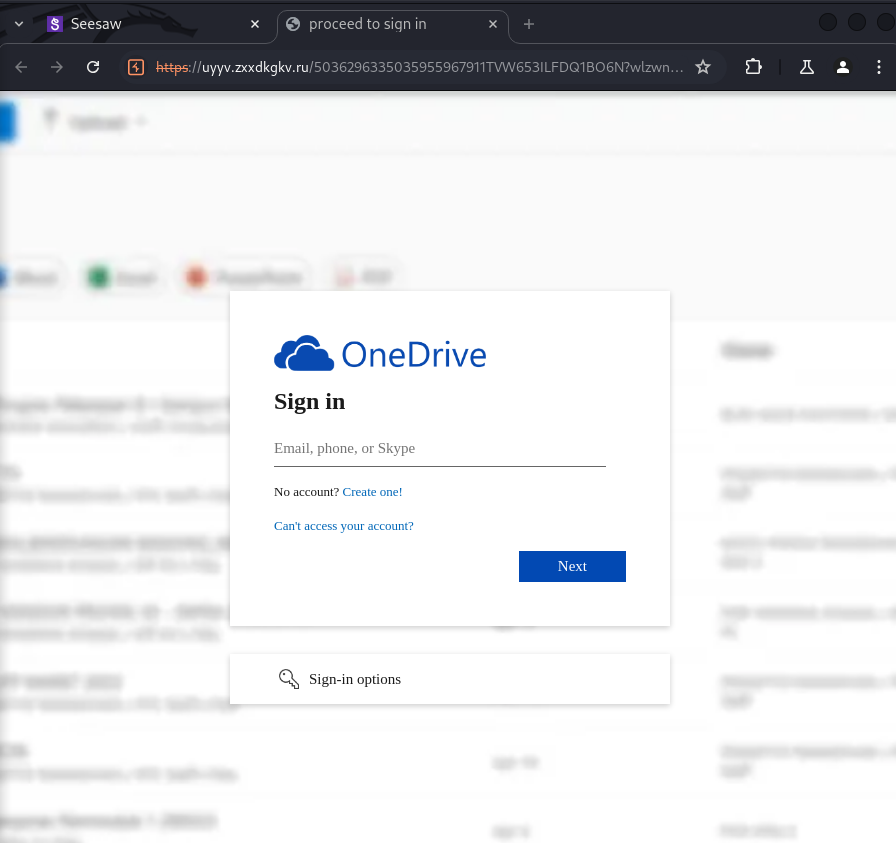Open the Chrome three-dot menu
896x843 pixels.
[x=878, y=67]
